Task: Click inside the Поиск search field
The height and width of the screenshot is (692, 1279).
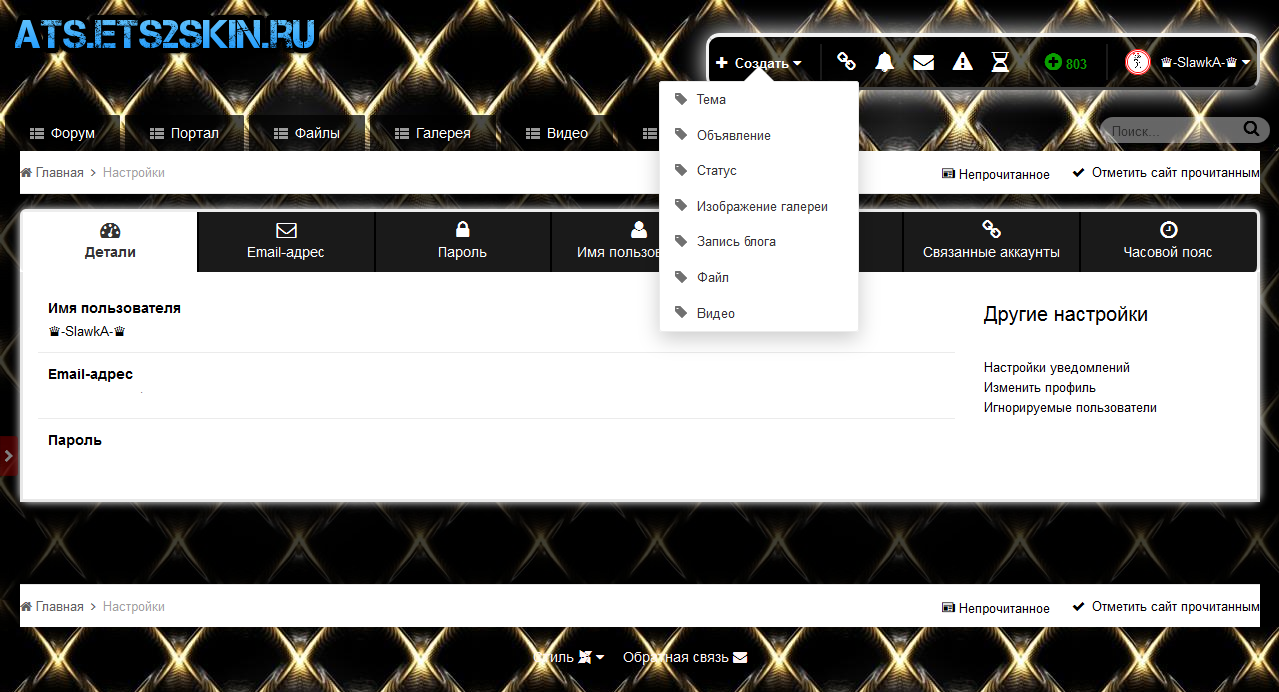Action: click(x=1170, y=131)
